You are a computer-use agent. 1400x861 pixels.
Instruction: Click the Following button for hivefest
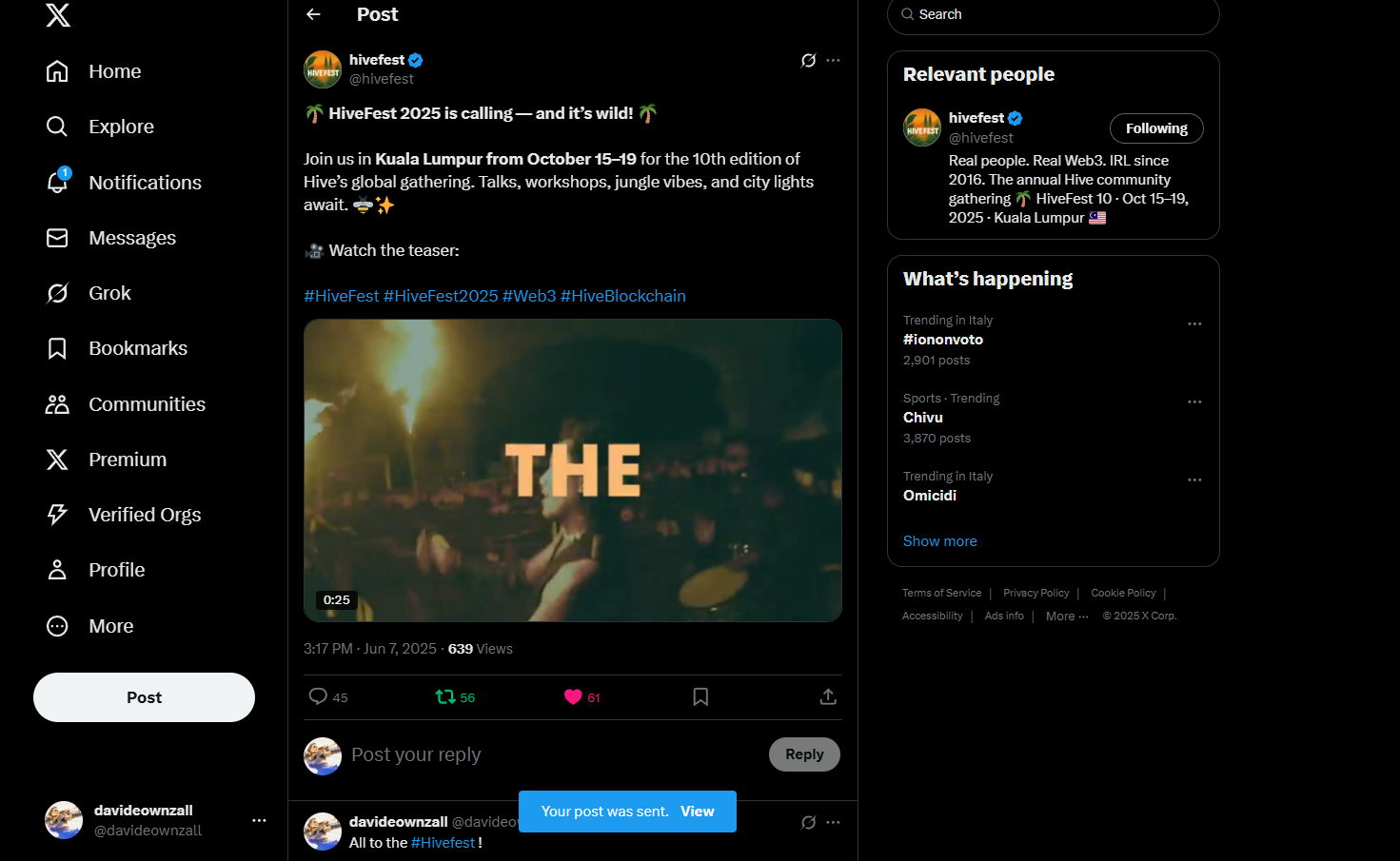point(1156,128)
